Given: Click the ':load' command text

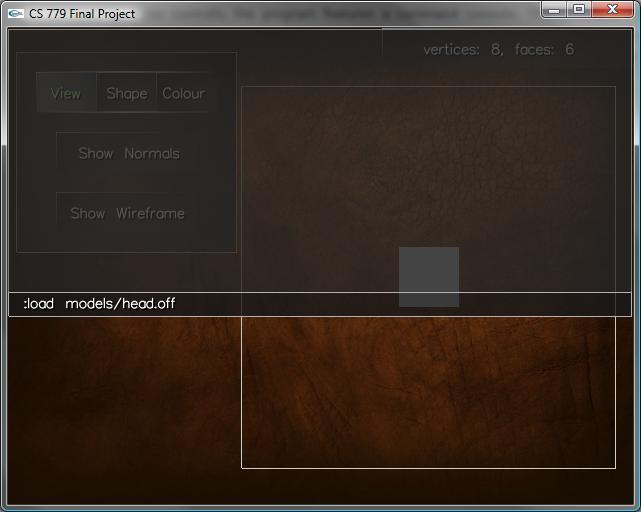Looking at the screenshot, I should pyautogui.click(x=38, y=304).
